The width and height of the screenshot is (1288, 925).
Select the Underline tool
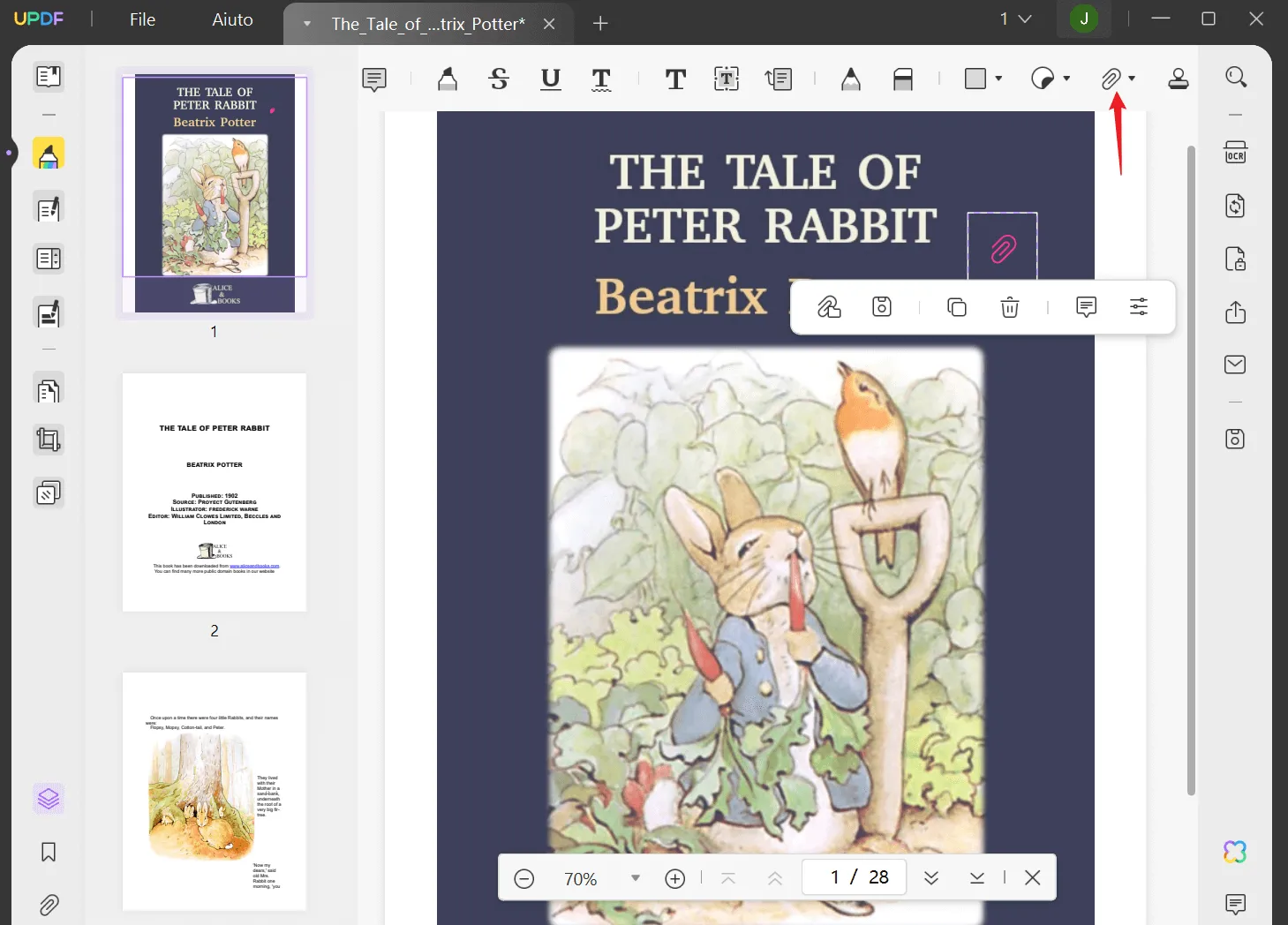(550, 79)
